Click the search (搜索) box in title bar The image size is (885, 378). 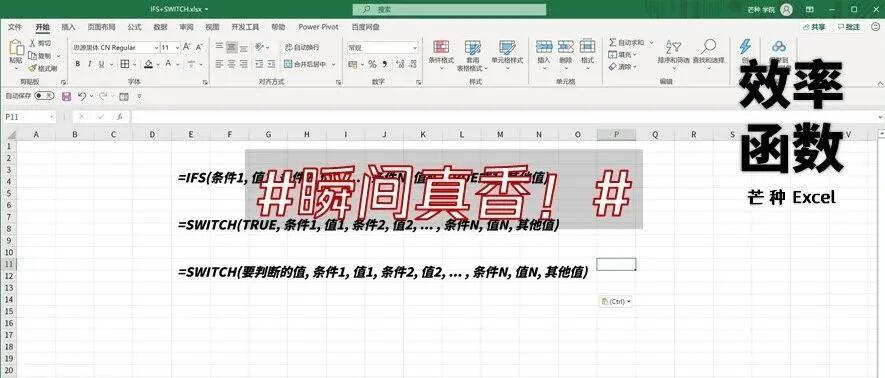[x=449, y=10]
